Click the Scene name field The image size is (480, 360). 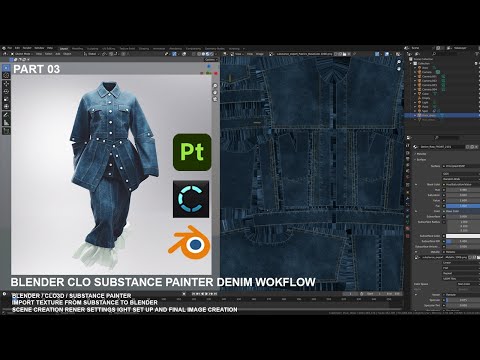pyautogui.click(x=421, y=48)
